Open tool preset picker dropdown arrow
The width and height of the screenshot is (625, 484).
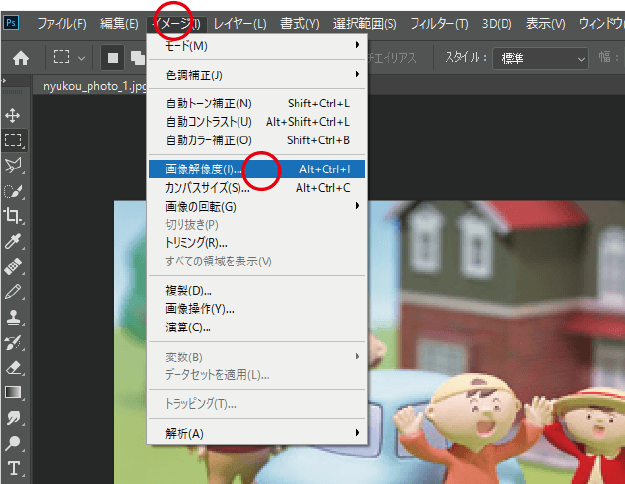[x=81, y=59]
